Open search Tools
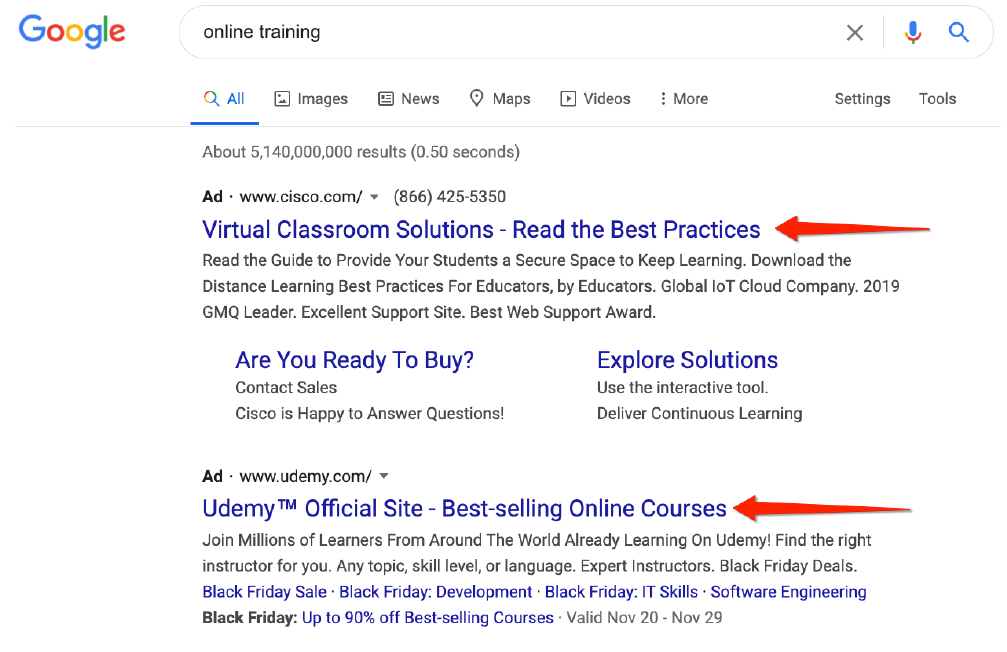 tap(937, 99)
